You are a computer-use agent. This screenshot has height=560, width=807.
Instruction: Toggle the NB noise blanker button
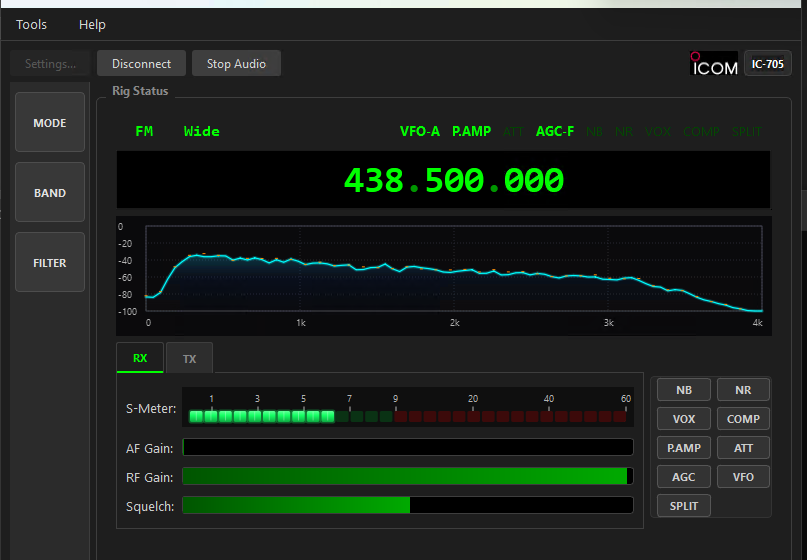click(683, 390)
